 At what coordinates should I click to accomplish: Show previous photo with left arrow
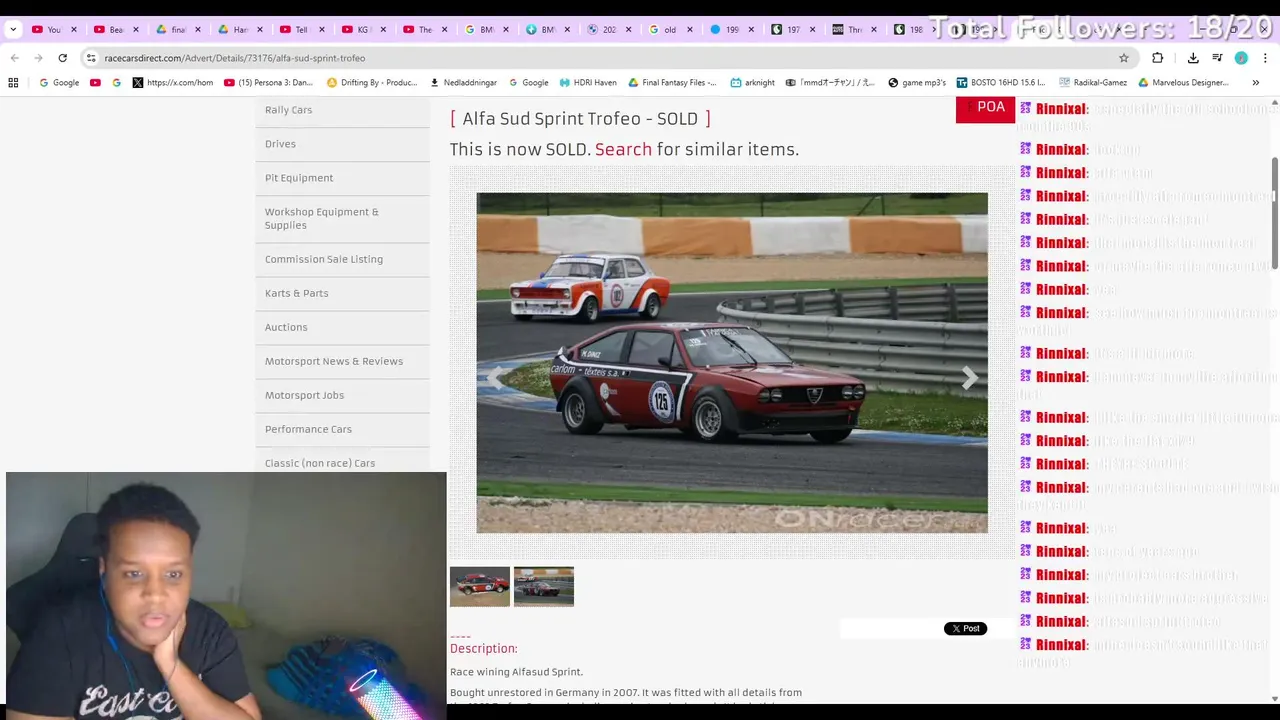tap(495, 377)
